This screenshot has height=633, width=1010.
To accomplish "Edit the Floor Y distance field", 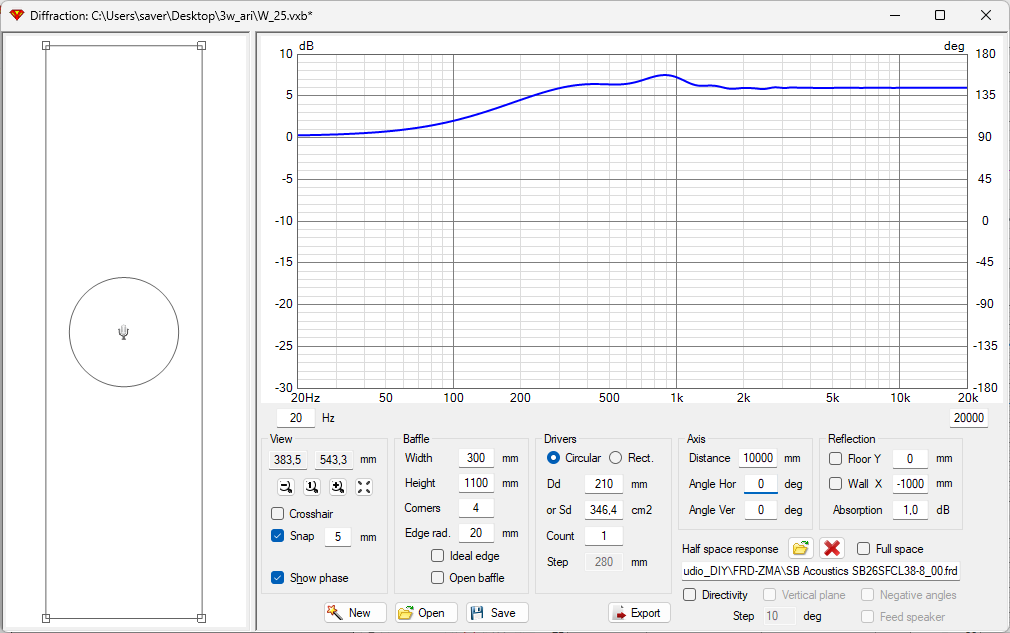I will point(910,458).
